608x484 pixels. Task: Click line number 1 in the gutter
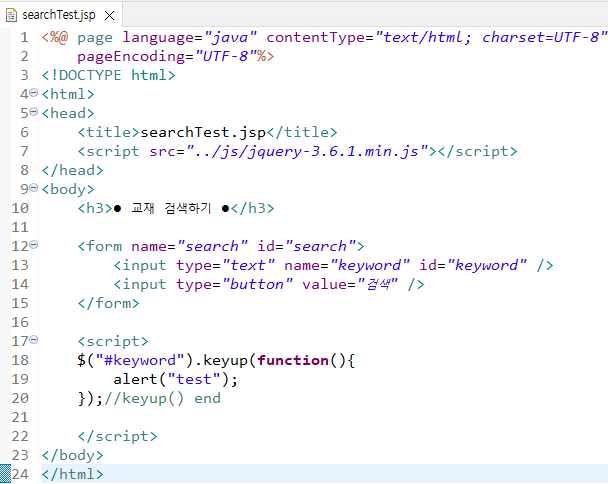tap(24, 37)
